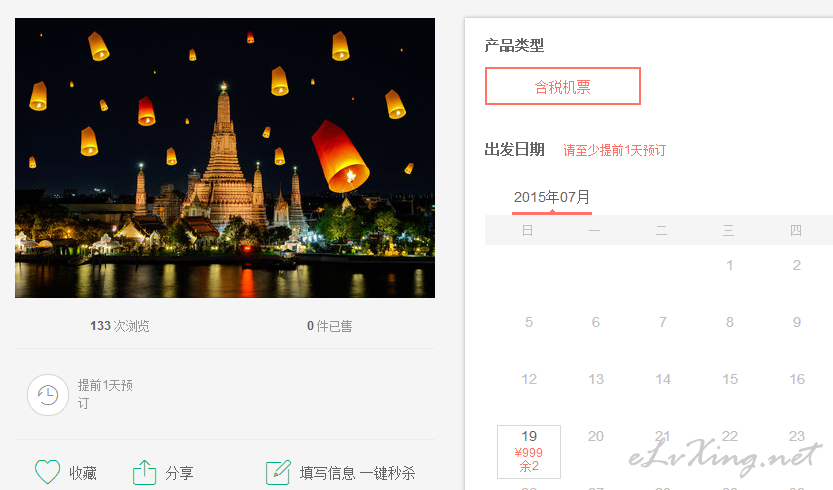Click the clock advance-booking icon
The image size is (833, 490).
click(x=48, y=395)
